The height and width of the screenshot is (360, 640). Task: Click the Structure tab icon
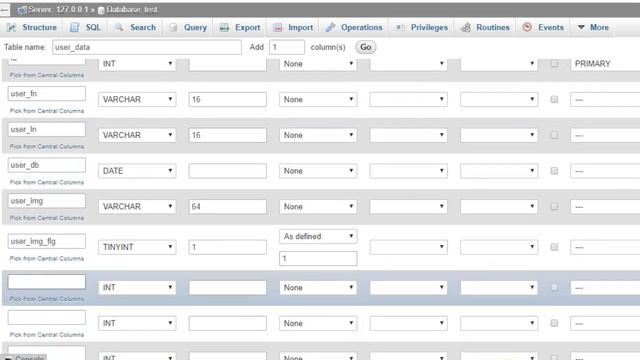(x=12, y=27)
